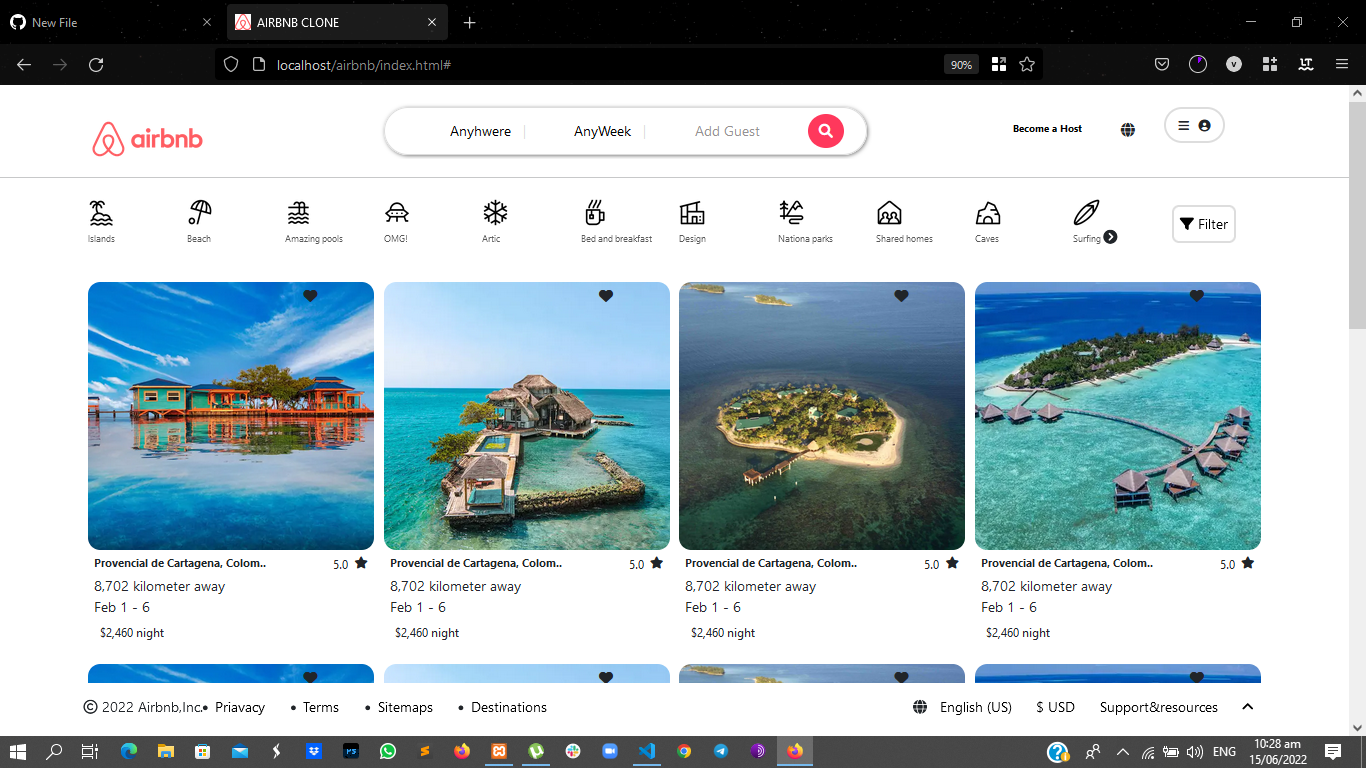Image resolution: width=1366 pixels, height=768 pixels.
Task: Select the Surfing category icon
Action: tap(1086, 212)
